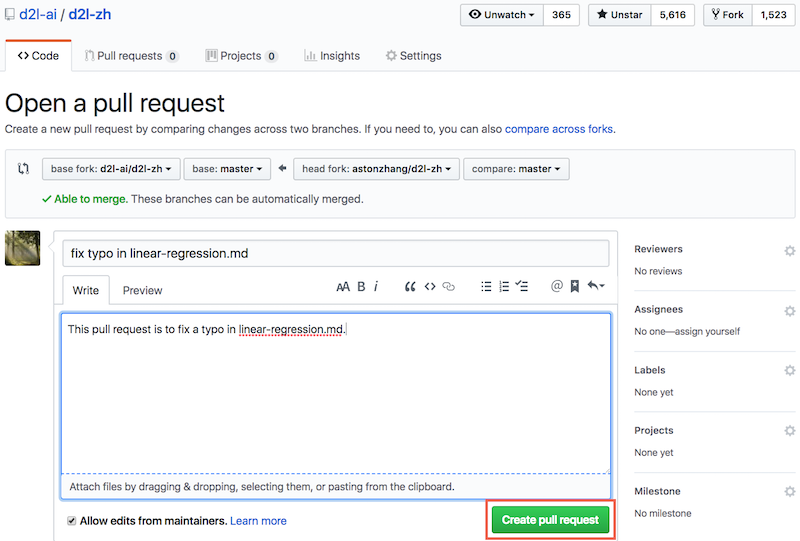The image size is (800, 541).
Task: Toggle Allow edits from maintainers checkbox
Action: (x=71, y=521)
